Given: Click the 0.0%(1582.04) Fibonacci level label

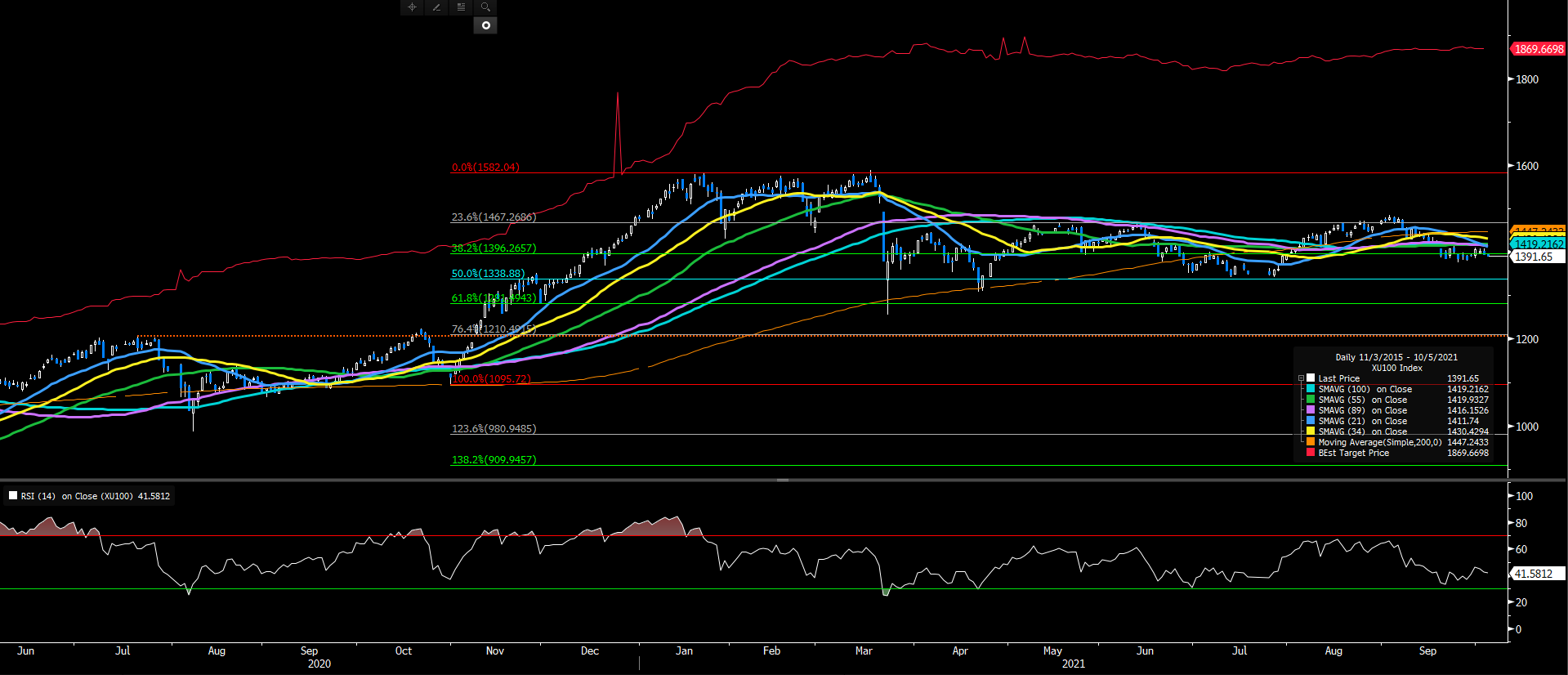Looking at the screenshot, I should [485, 168].
